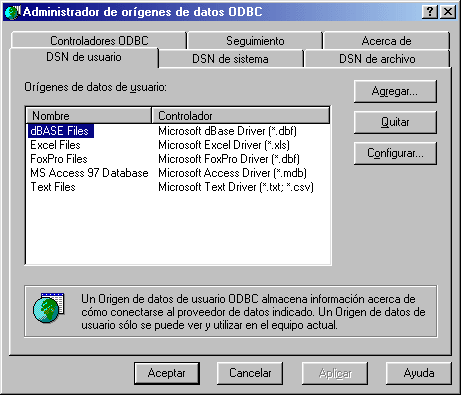461x395 pixels.
Task: Click the globe icon in the info box
Action: [48, 308]
